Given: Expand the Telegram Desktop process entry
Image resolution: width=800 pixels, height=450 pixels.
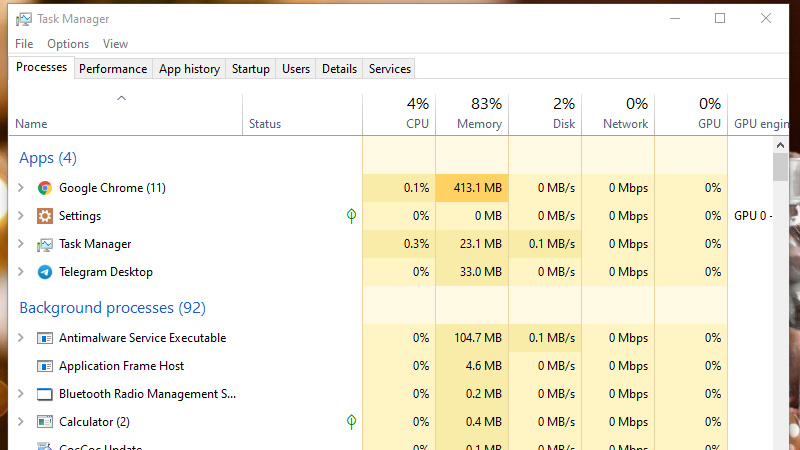Looking at the screenshot, I should [21, 272].
